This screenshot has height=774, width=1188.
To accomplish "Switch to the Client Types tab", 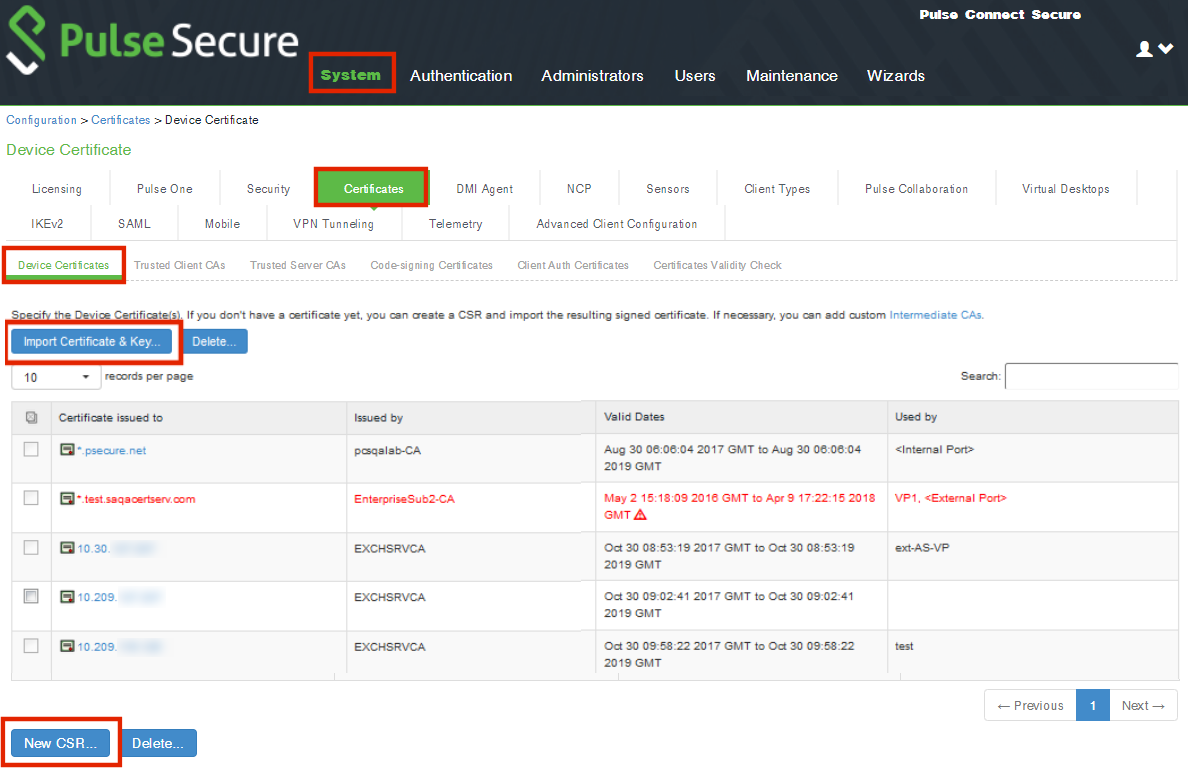I will pyautogui.click(x=777, y=189).
